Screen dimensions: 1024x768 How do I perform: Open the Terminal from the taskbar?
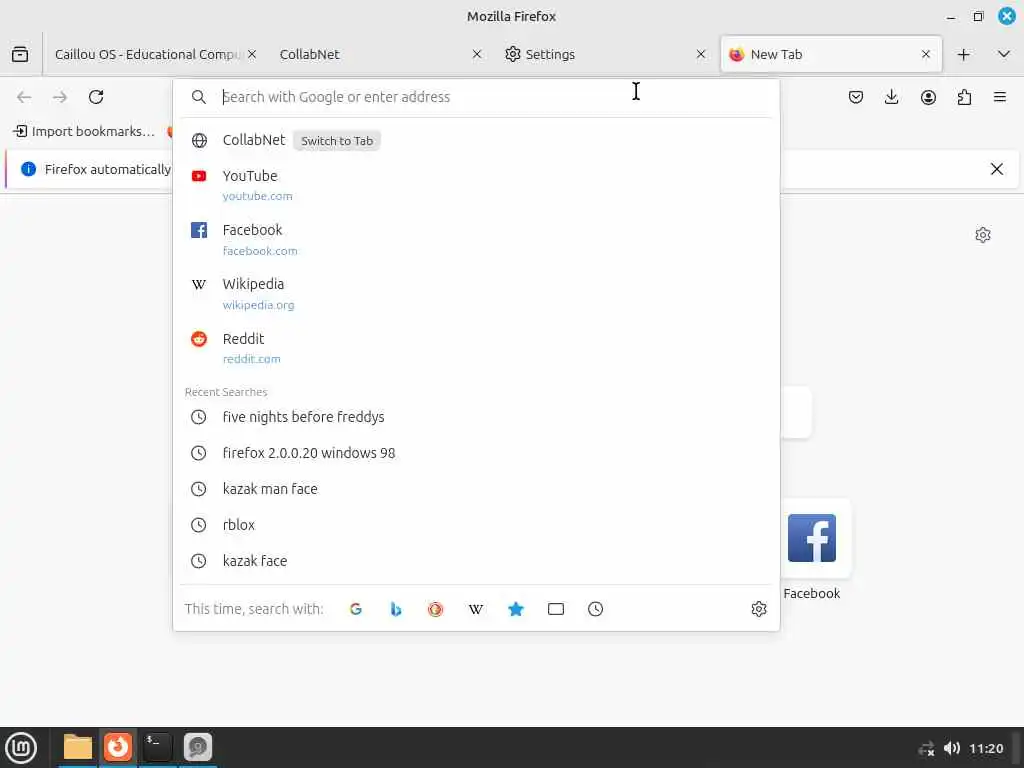click(157, 747)
